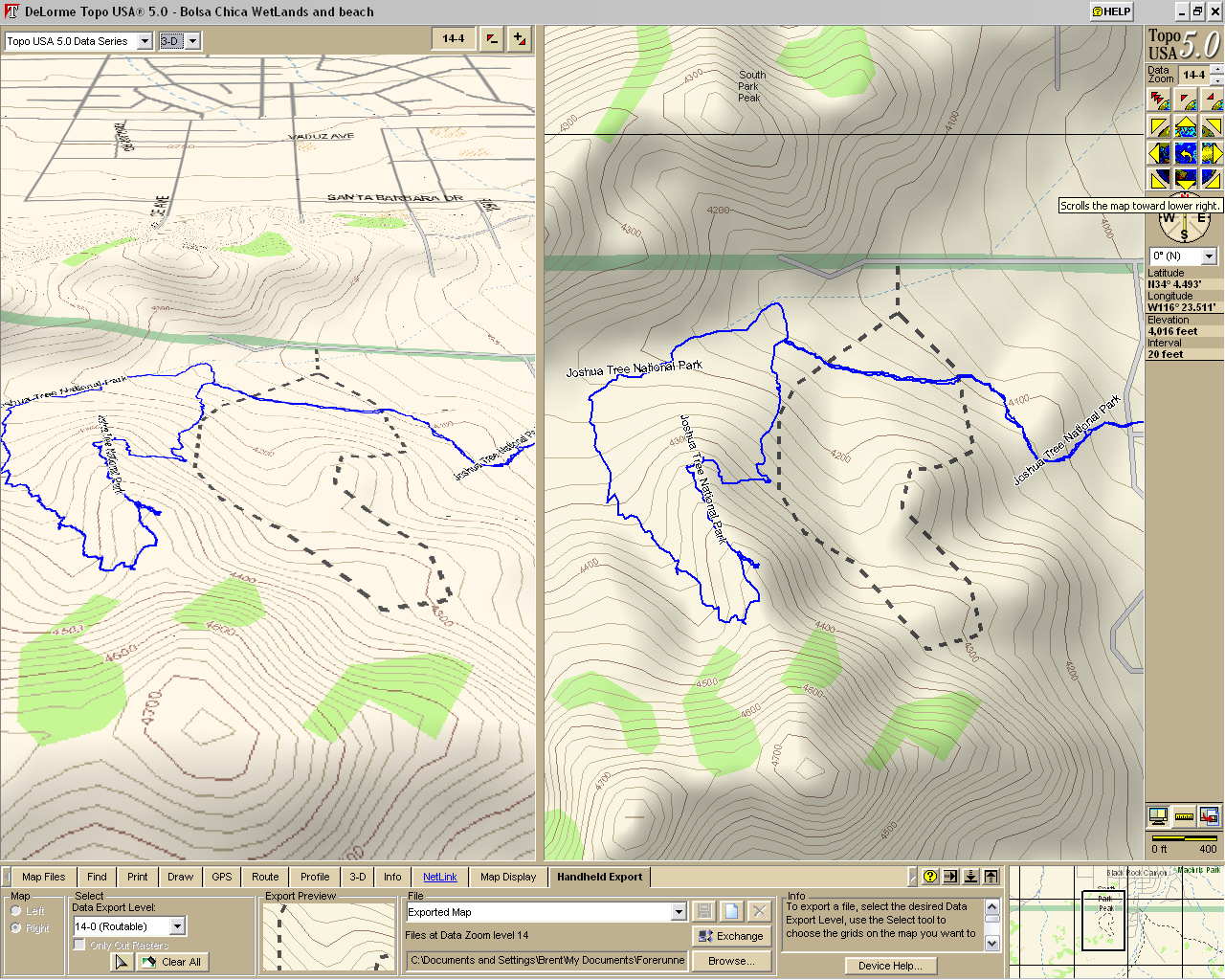This screenshot has width=1225, height=980.
Task: Click the yellow question mark help icon
Action: coord(929,876)
